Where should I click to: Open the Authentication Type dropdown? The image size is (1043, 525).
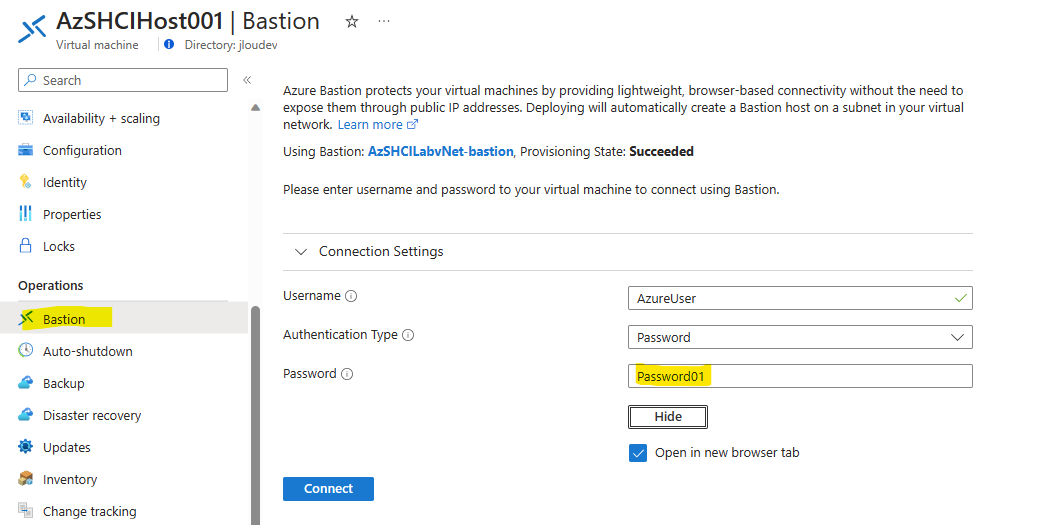pos(800,337)
